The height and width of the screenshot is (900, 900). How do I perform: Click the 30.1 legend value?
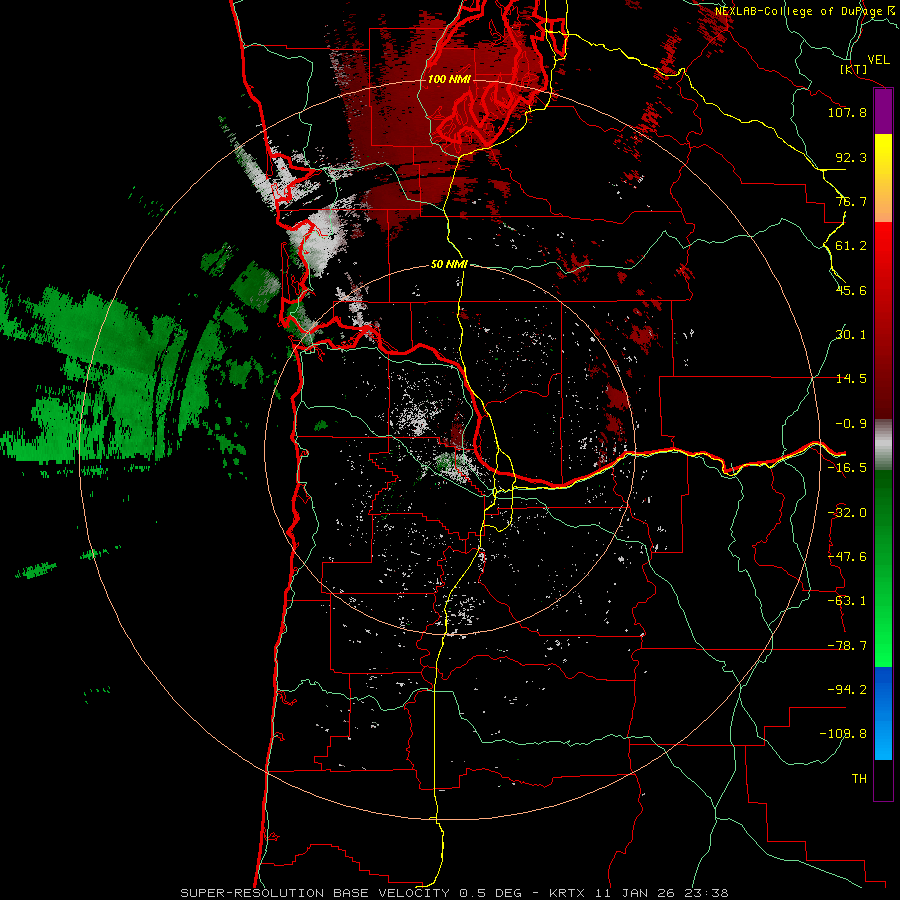pos(851,335)
